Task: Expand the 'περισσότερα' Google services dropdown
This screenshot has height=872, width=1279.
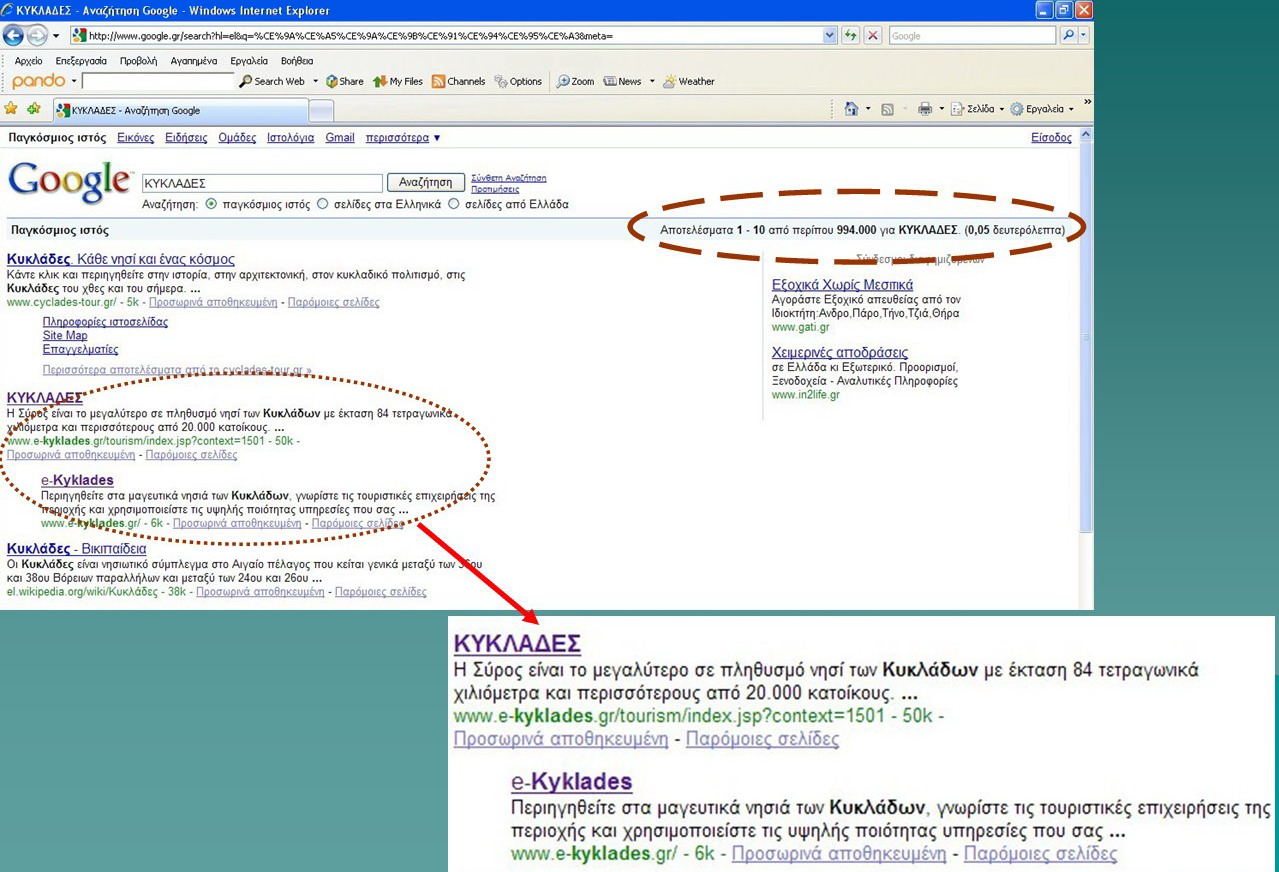Action: tap(403, 138)
